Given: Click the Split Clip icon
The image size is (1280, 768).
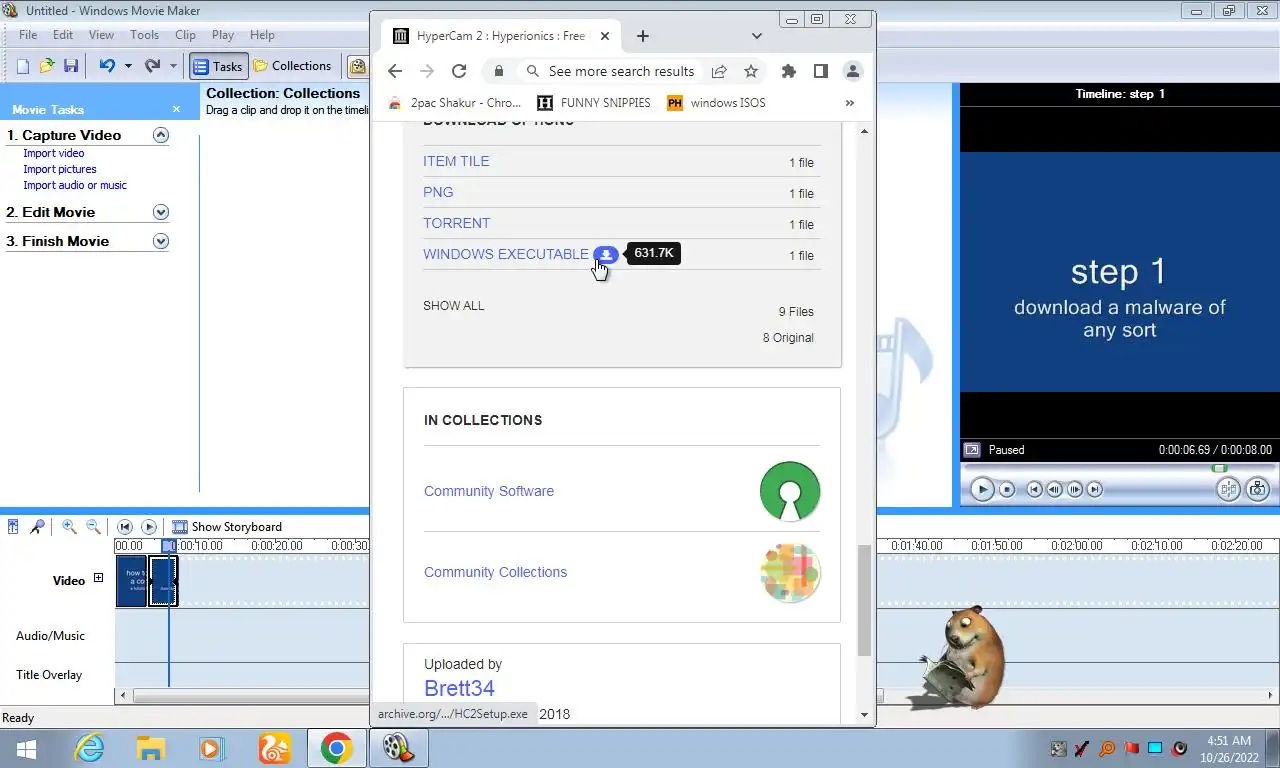Looking at the screenshot, I should [x=1228, y=489].
